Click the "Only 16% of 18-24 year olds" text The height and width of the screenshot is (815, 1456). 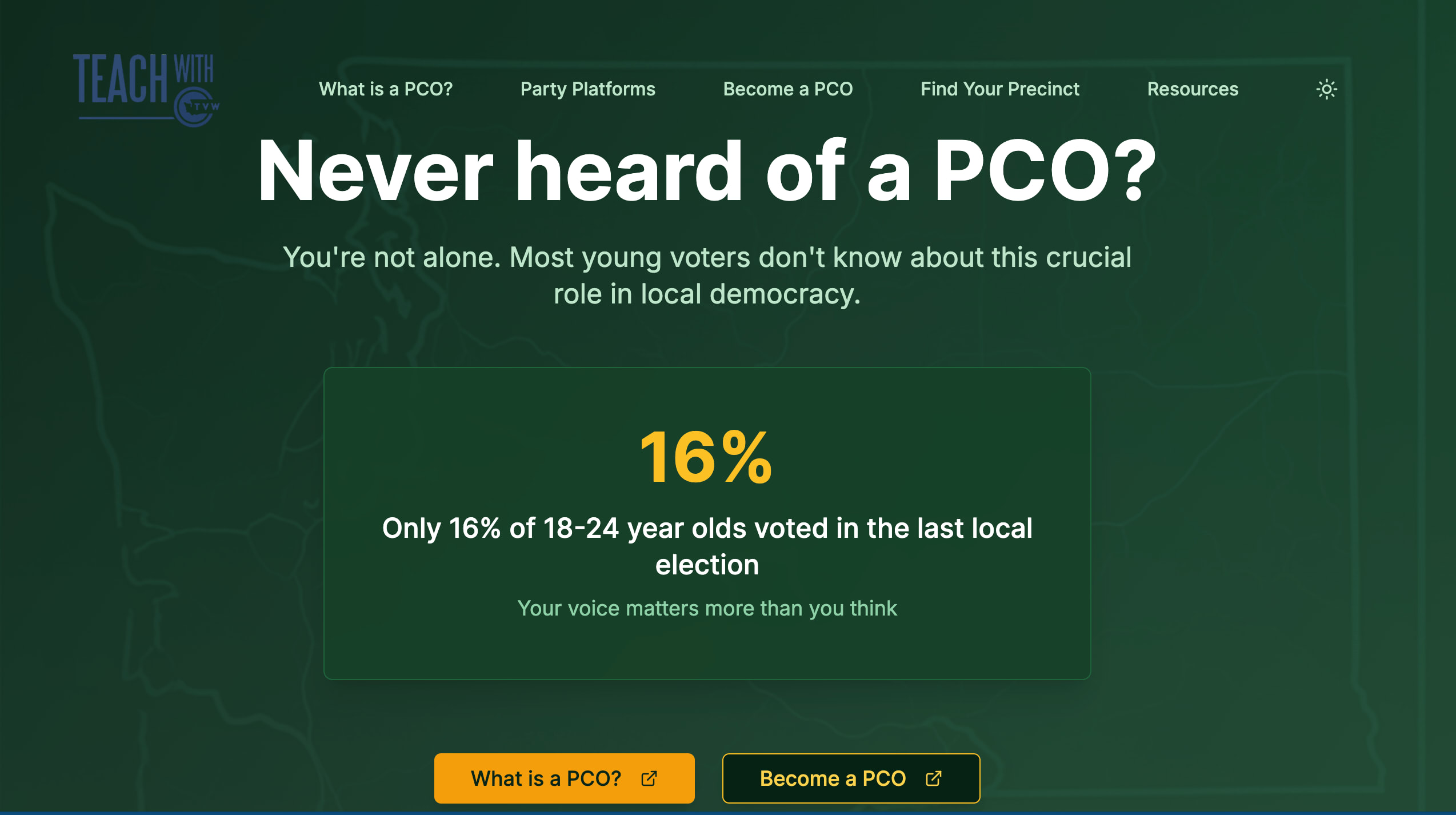707,528
